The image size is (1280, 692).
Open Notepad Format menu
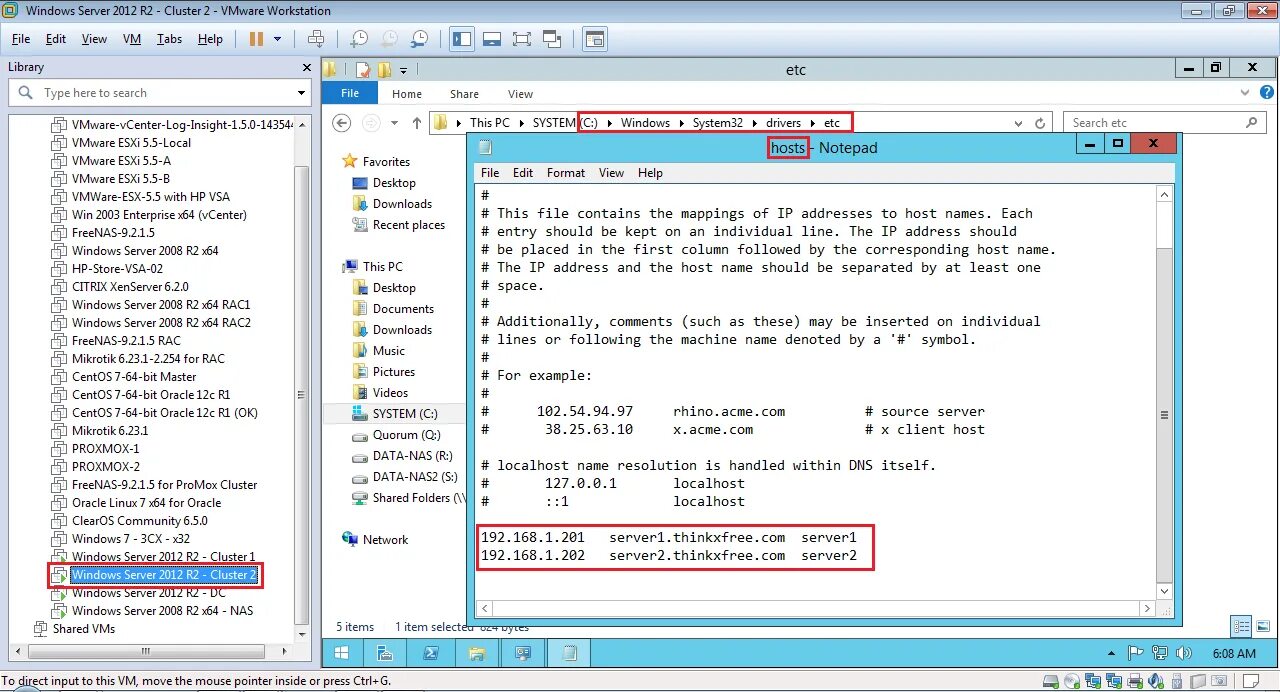(566, 173)
